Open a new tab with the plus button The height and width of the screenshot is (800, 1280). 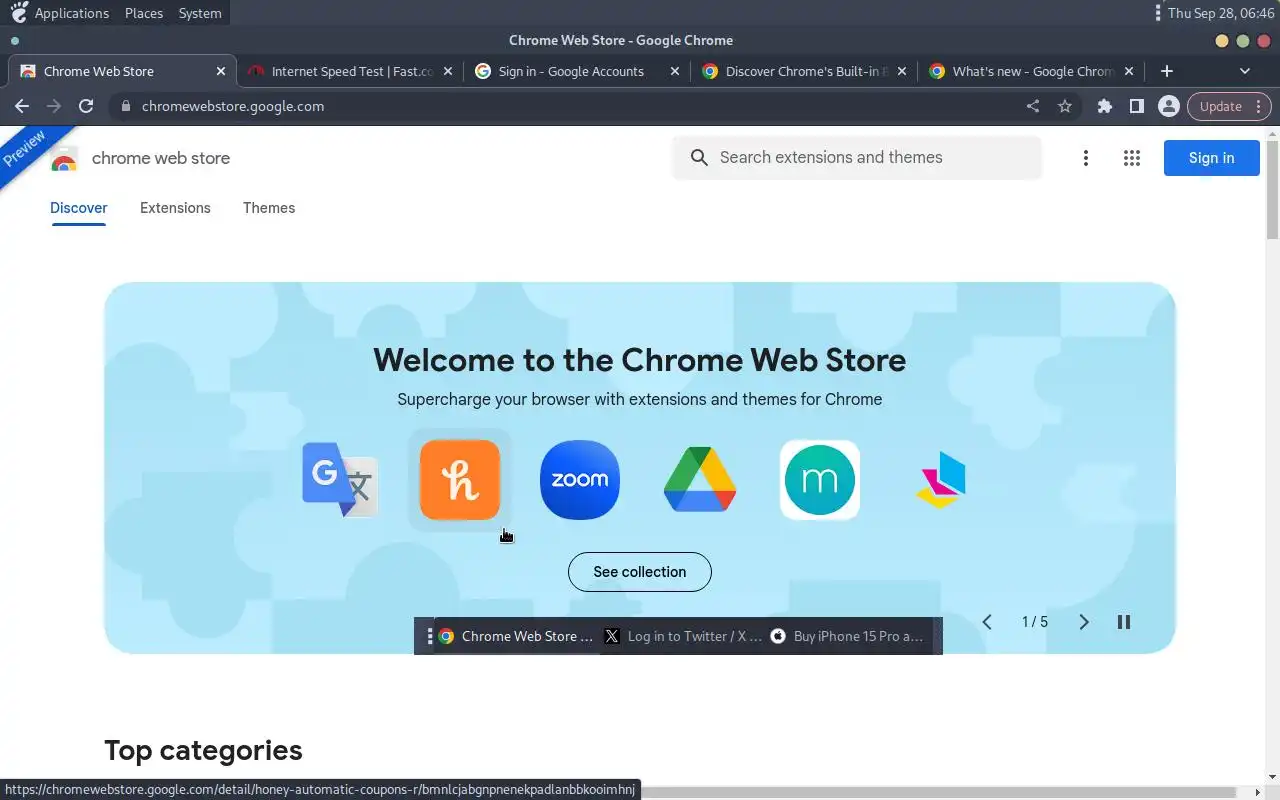pos(1167,71)
